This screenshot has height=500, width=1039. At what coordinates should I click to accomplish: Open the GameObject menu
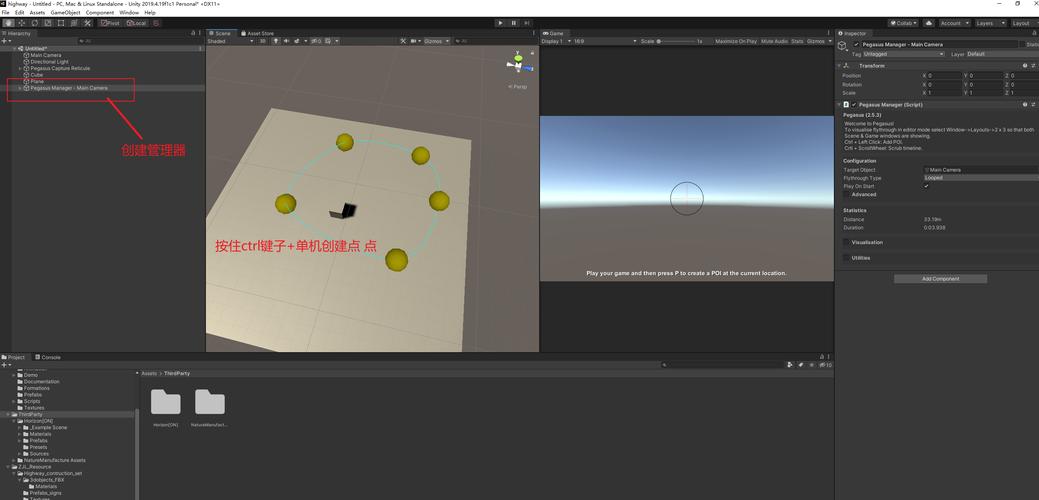tap(66, 13)
